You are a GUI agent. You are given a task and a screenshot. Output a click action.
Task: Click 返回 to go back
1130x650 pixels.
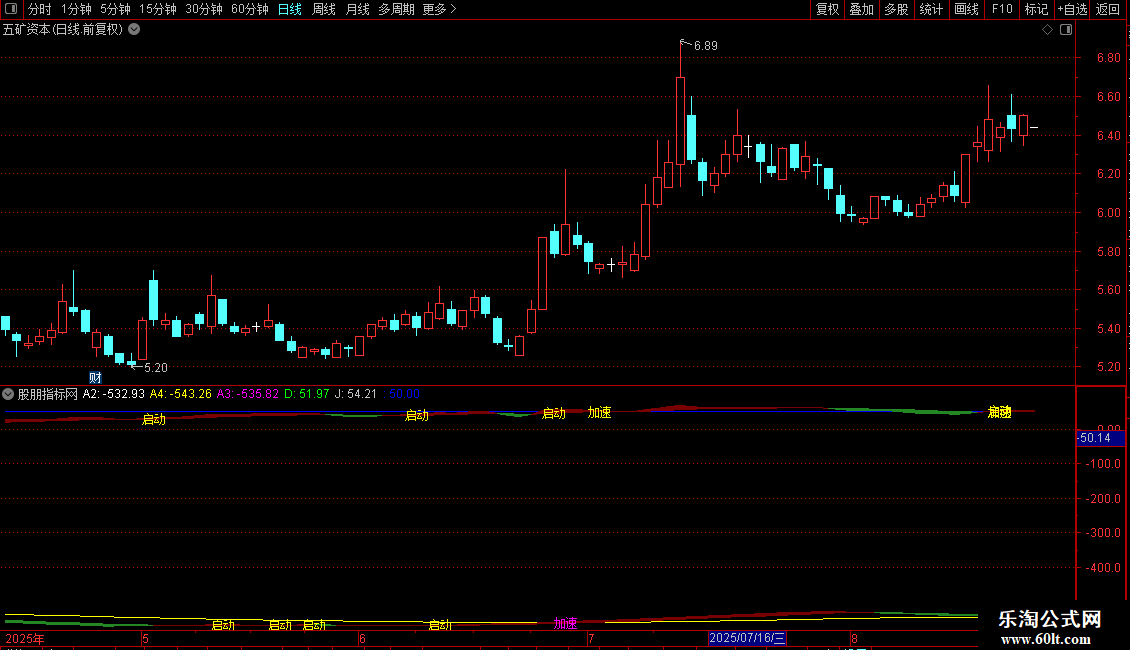coord(1108,9)
